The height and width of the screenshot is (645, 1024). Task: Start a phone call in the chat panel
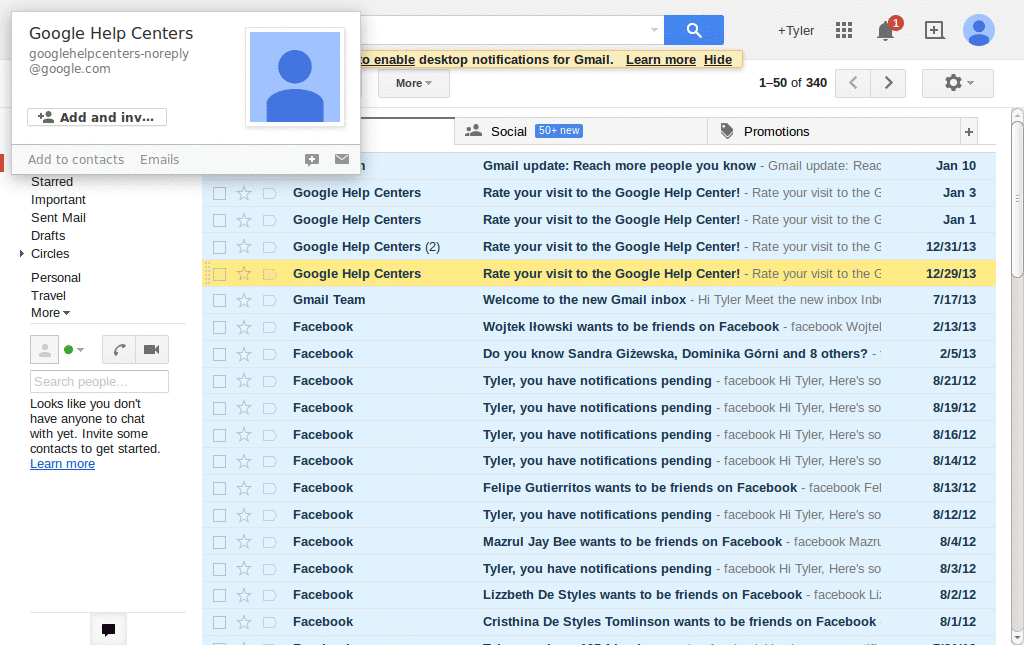pos(119,349)
